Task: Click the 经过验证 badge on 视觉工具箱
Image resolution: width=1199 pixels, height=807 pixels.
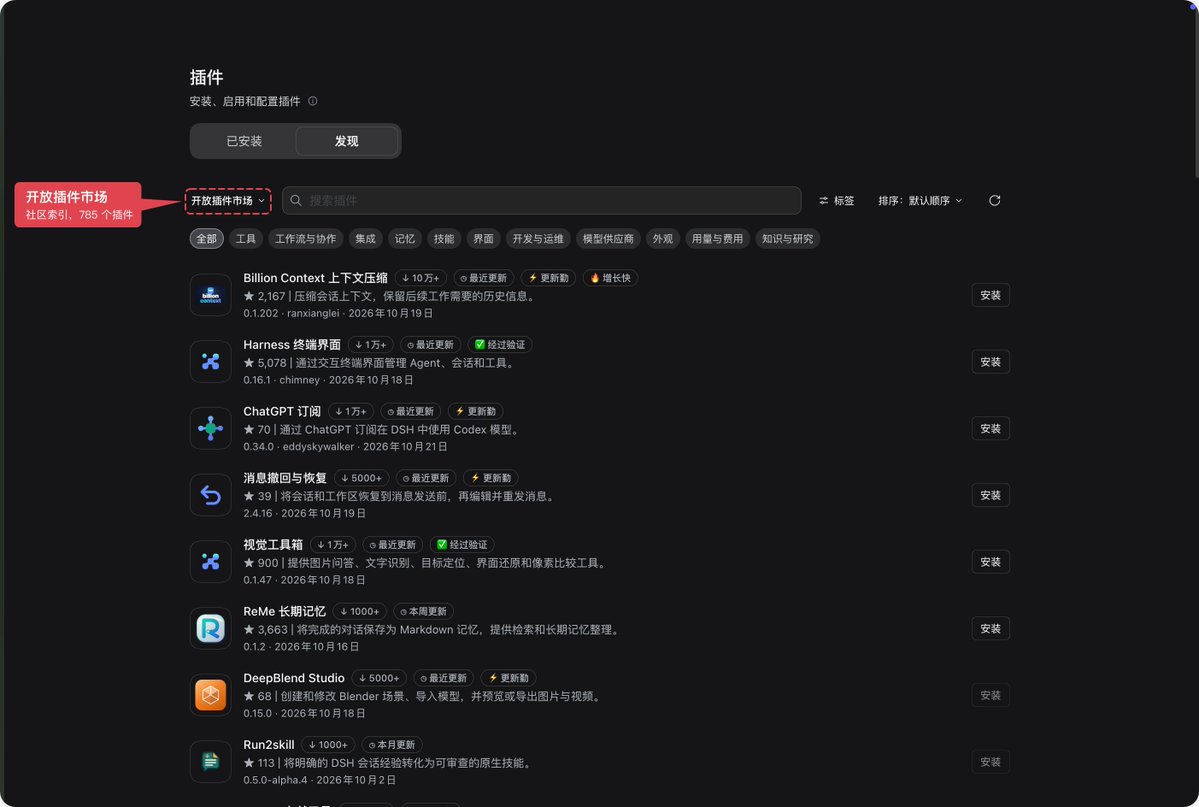Action: click(x=462, y=545)
